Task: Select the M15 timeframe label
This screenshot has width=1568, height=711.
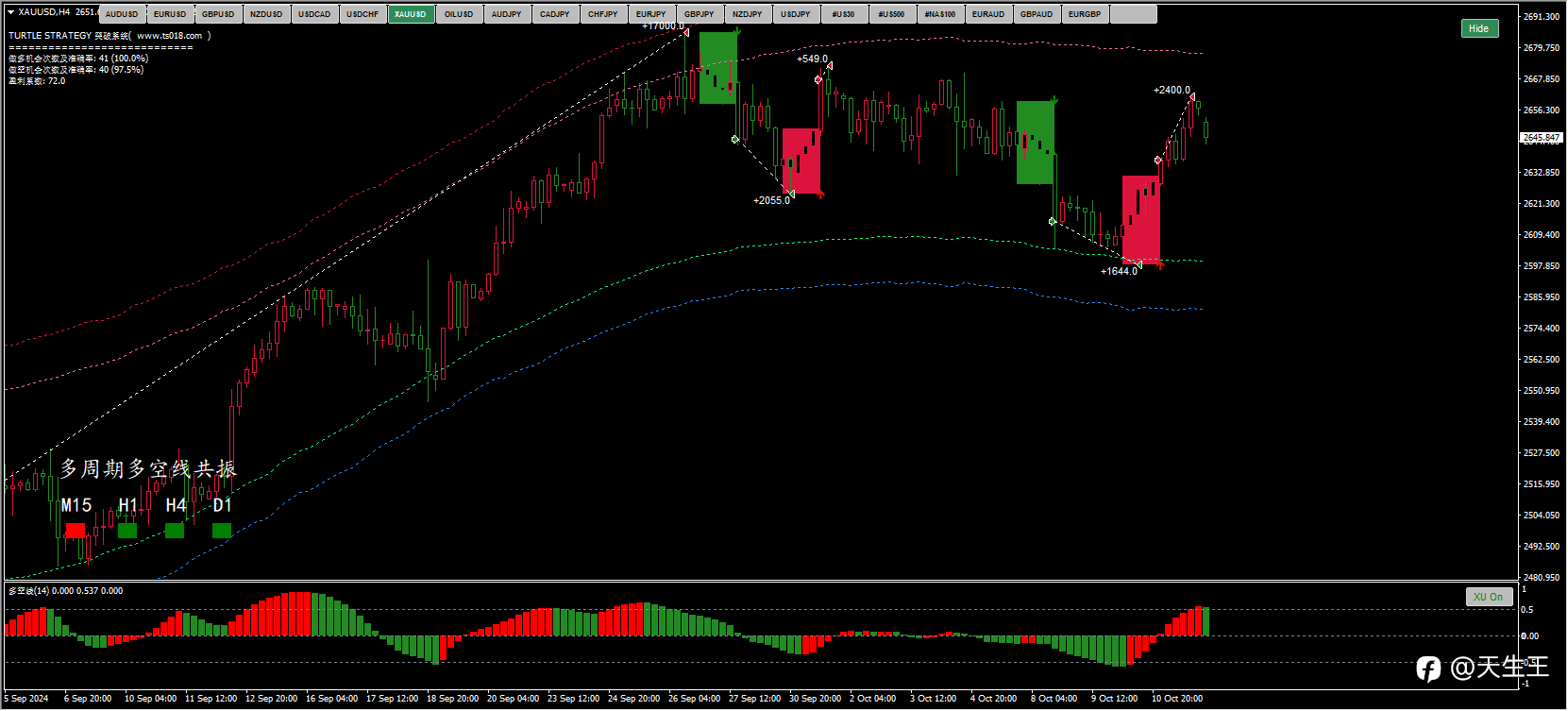Action: point(76,505)
